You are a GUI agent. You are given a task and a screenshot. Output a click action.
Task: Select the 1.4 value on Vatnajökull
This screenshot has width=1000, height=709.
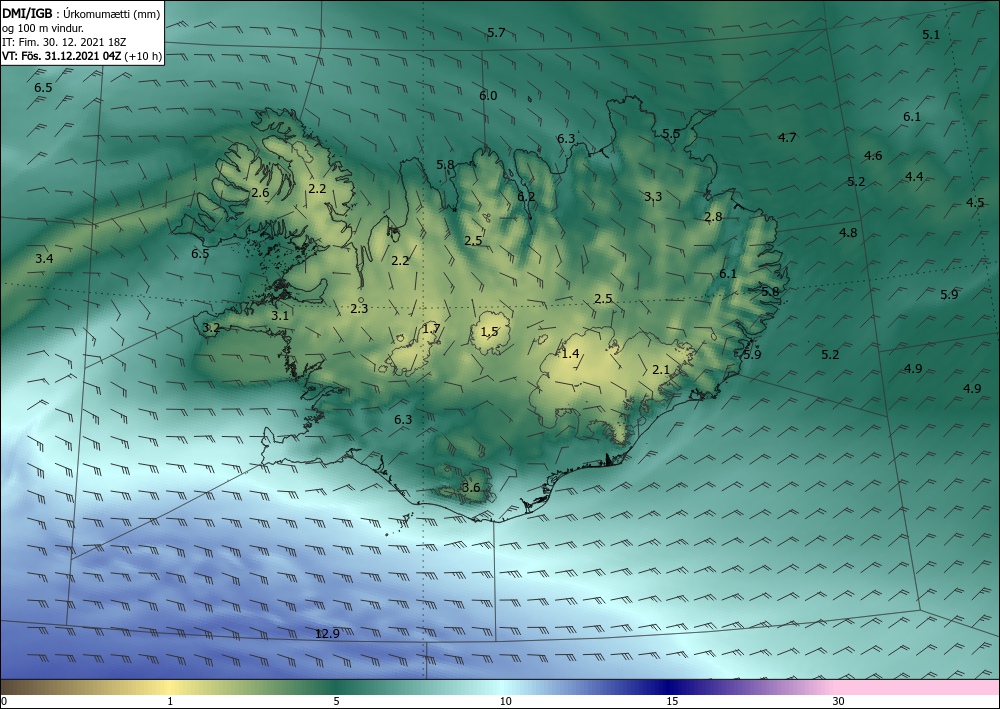(570, 353)
